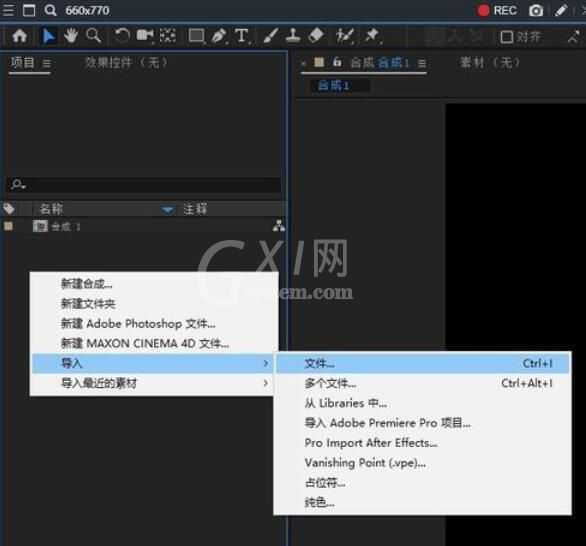
Task: Click the pencil annotate icon at top
Action: click(x=561, y=10)
